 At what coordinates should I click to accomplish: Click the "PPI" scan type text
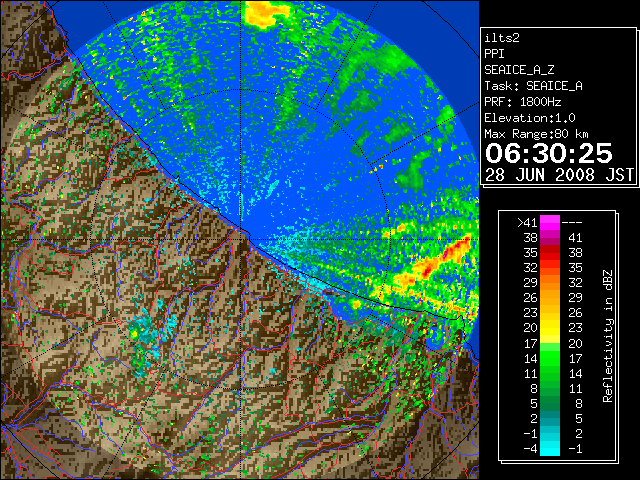[494, 54]
